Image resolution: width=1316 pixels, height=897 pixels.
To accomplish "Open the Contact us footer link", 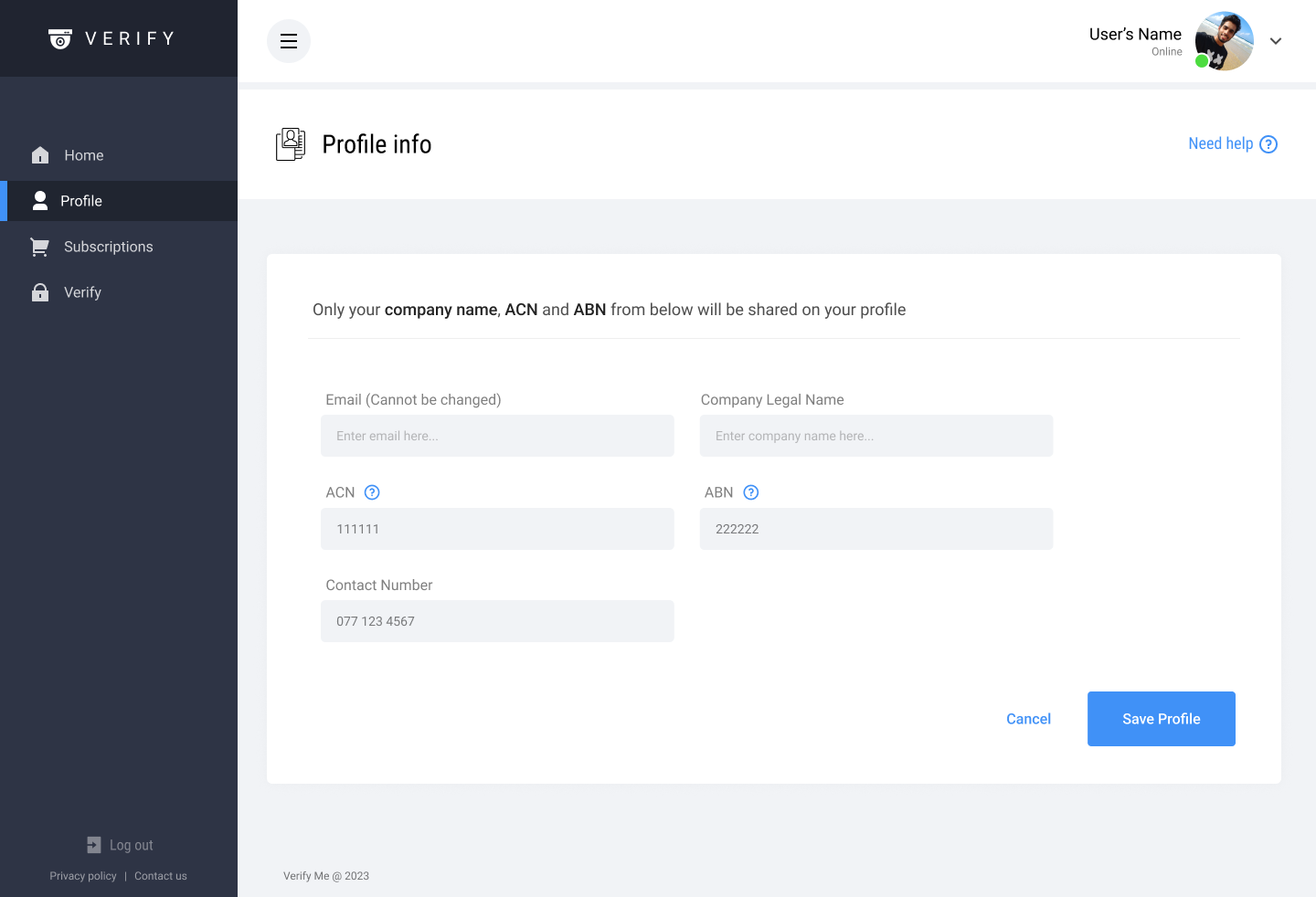I will (161, 876).
